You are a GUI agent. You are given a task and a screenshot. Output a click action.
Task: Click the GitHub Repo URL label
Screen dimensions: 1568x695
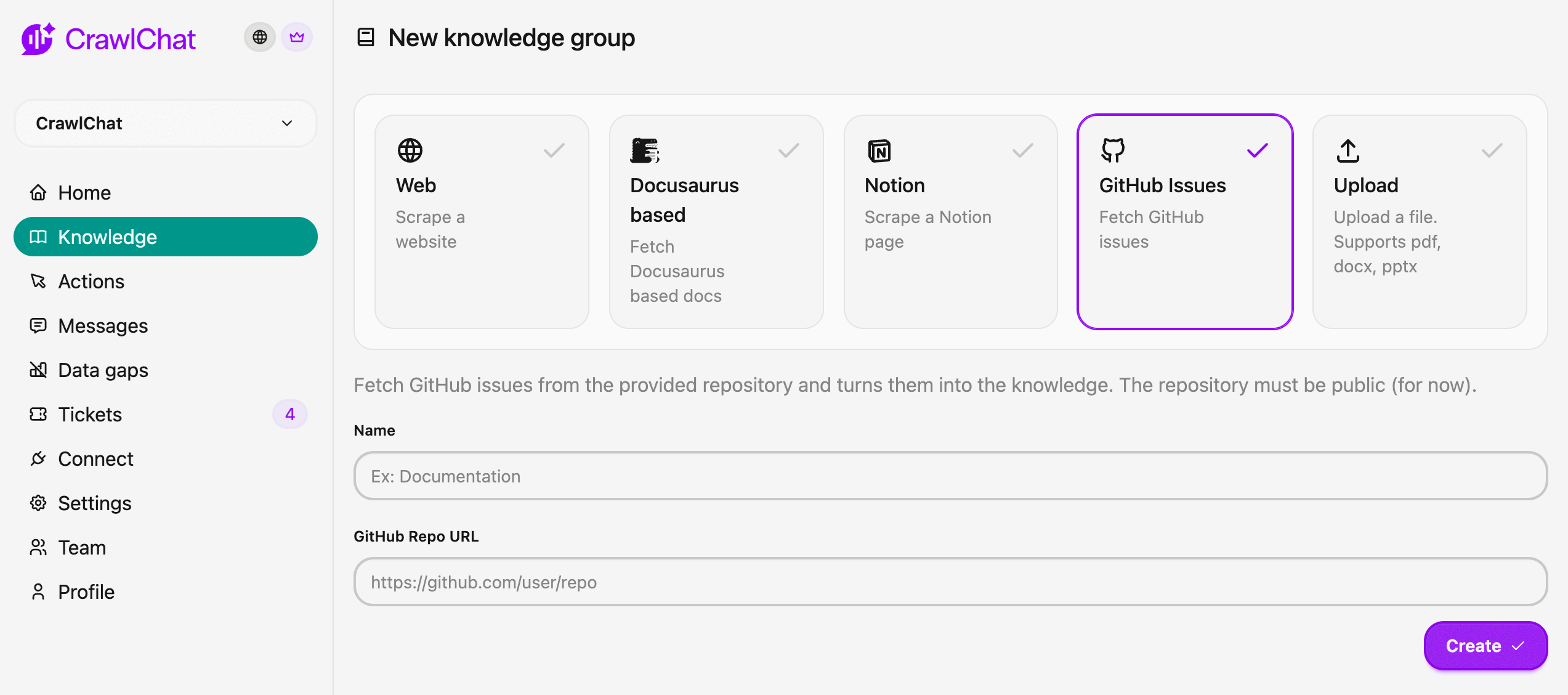click(x=416, y=536)
